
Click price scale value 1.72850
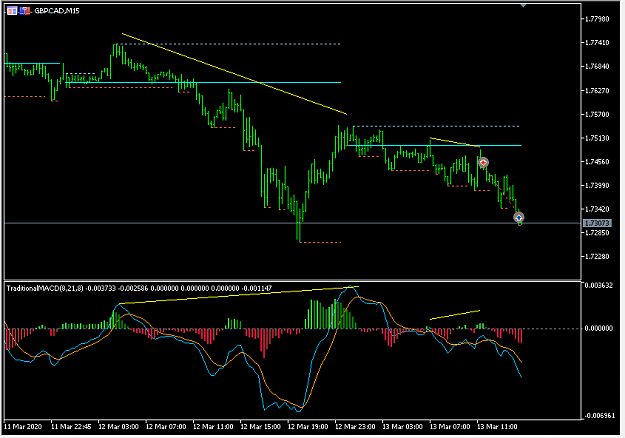tap(597, 232)
